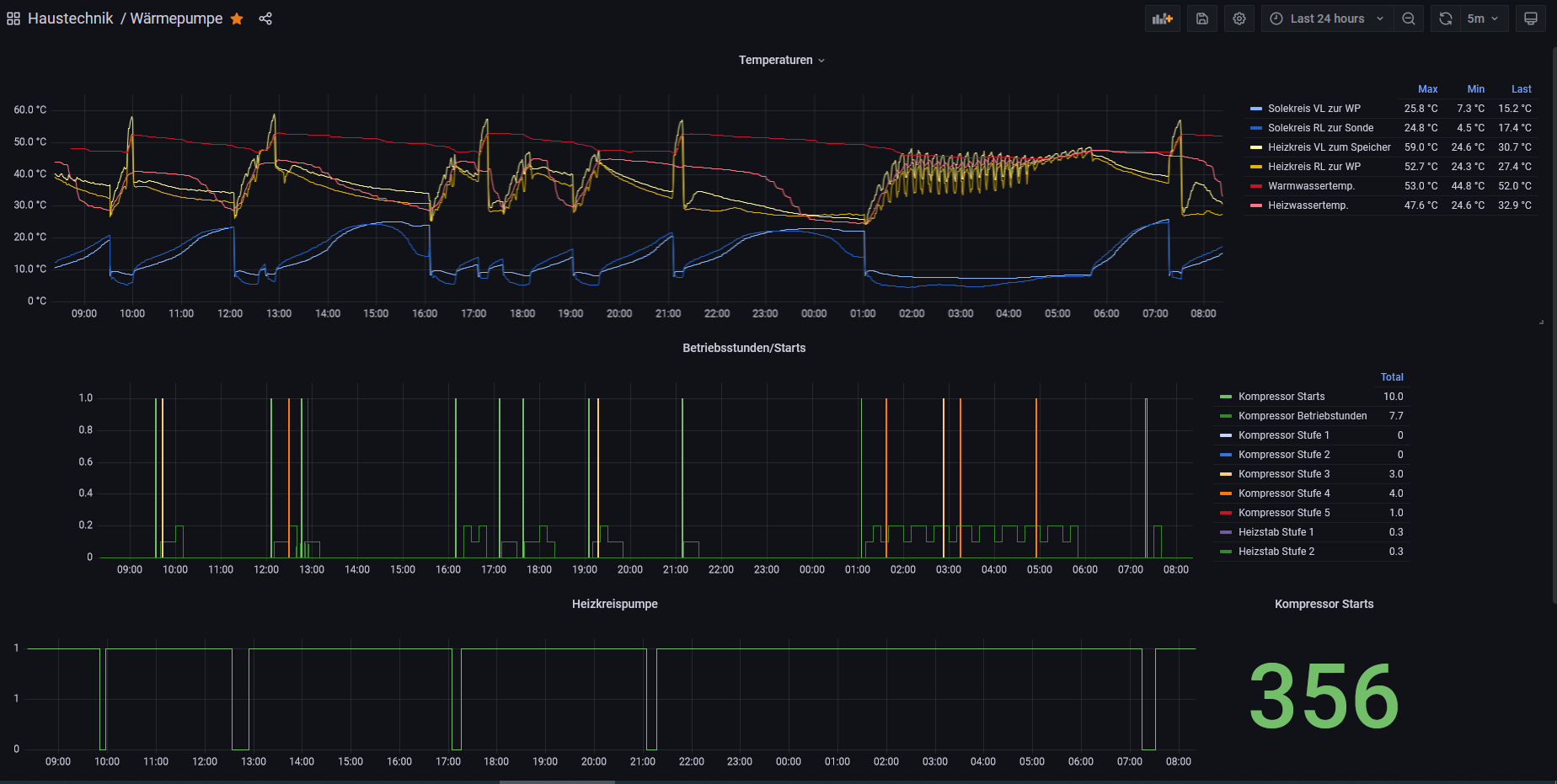Sort legend by Max column

(1427, 89)
